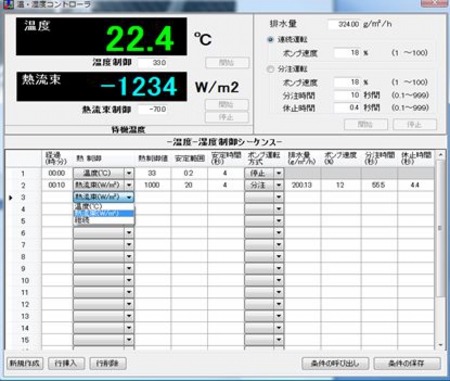Click the 排水量 input field

[x=344, y=24]
